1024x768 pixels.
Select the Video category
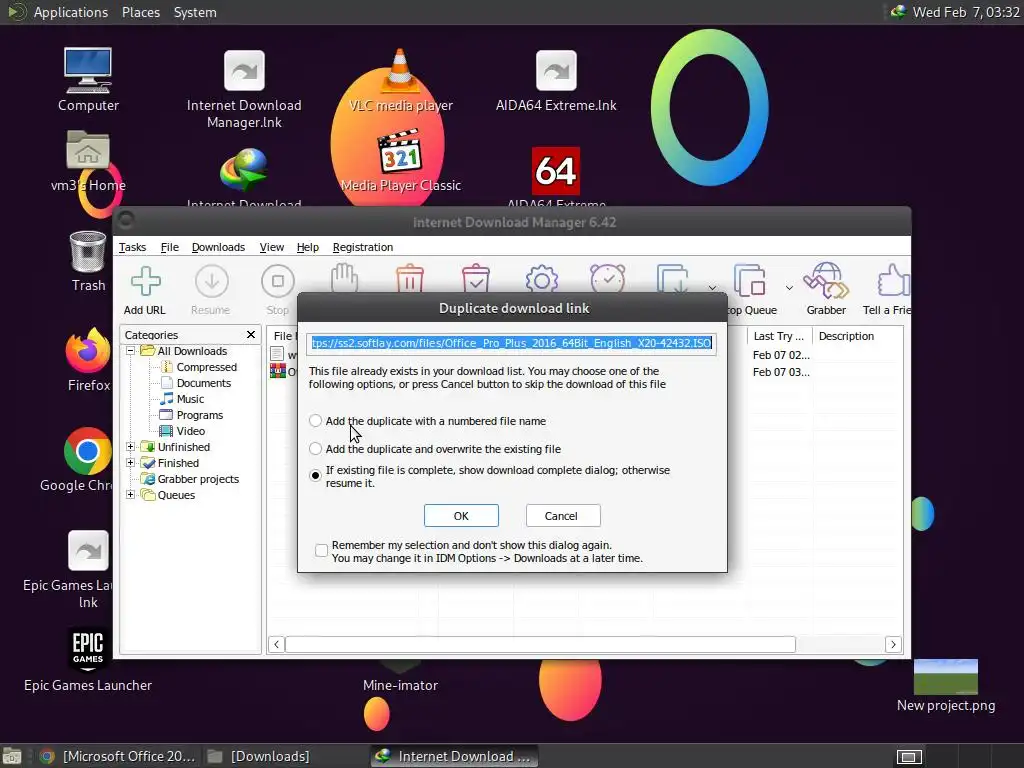[191, 431]
